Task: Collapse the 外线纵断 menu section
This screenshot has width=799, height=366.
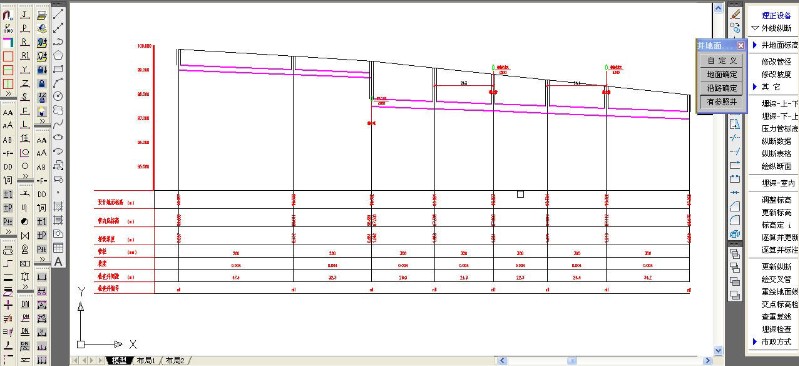Action: pyautogui.click(x=755, y=29)
